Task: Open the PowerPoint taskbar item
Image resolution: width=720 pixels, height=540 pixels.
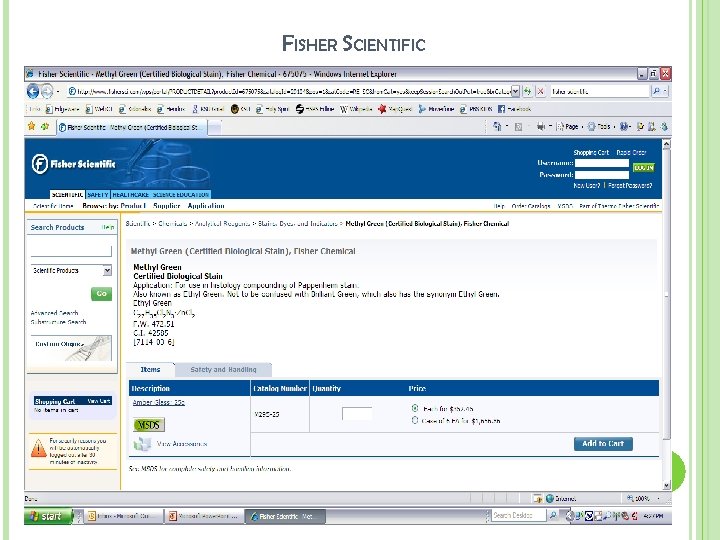Action: [203, 517]
